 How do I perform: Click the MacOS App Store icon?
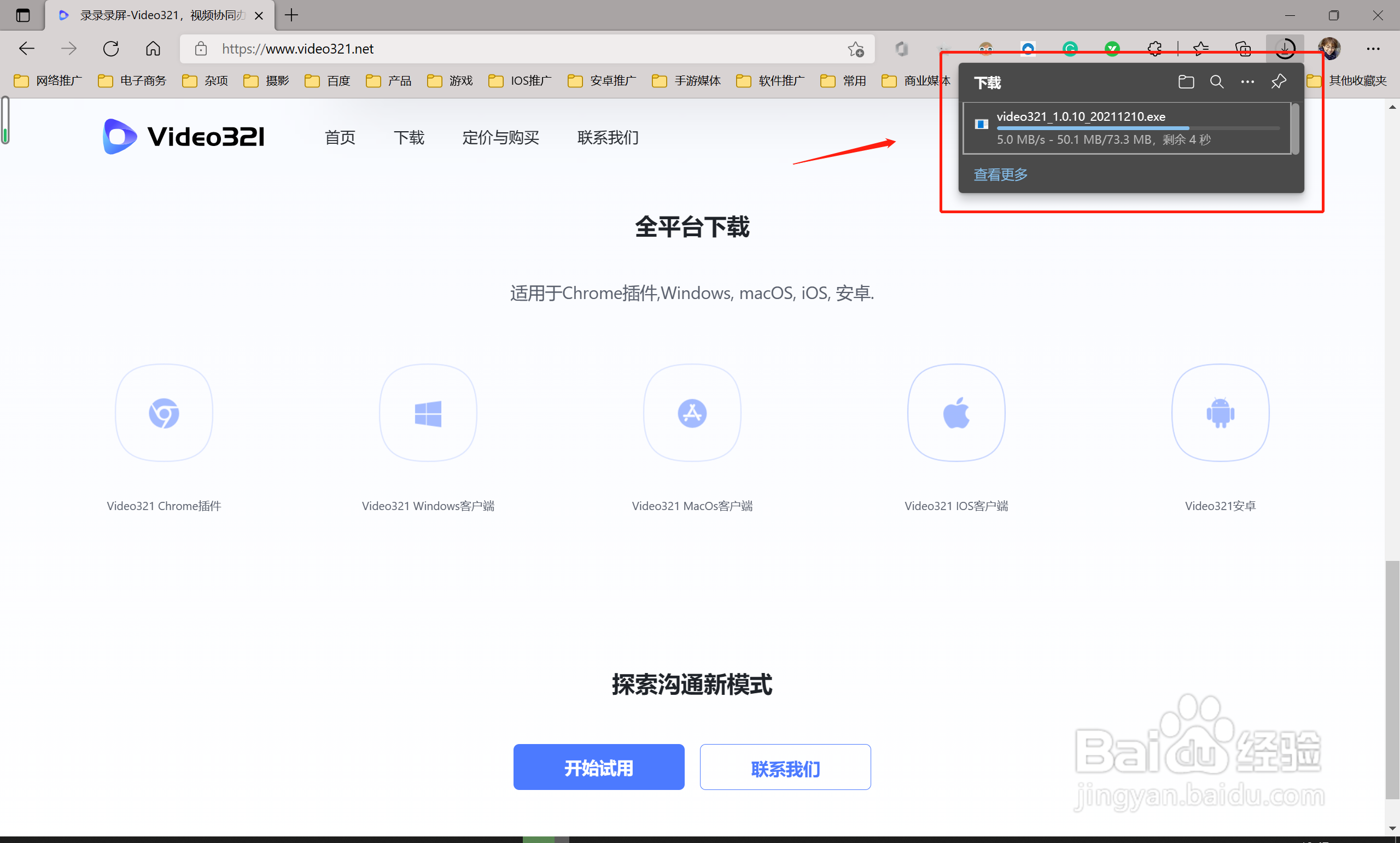(692, 413)
